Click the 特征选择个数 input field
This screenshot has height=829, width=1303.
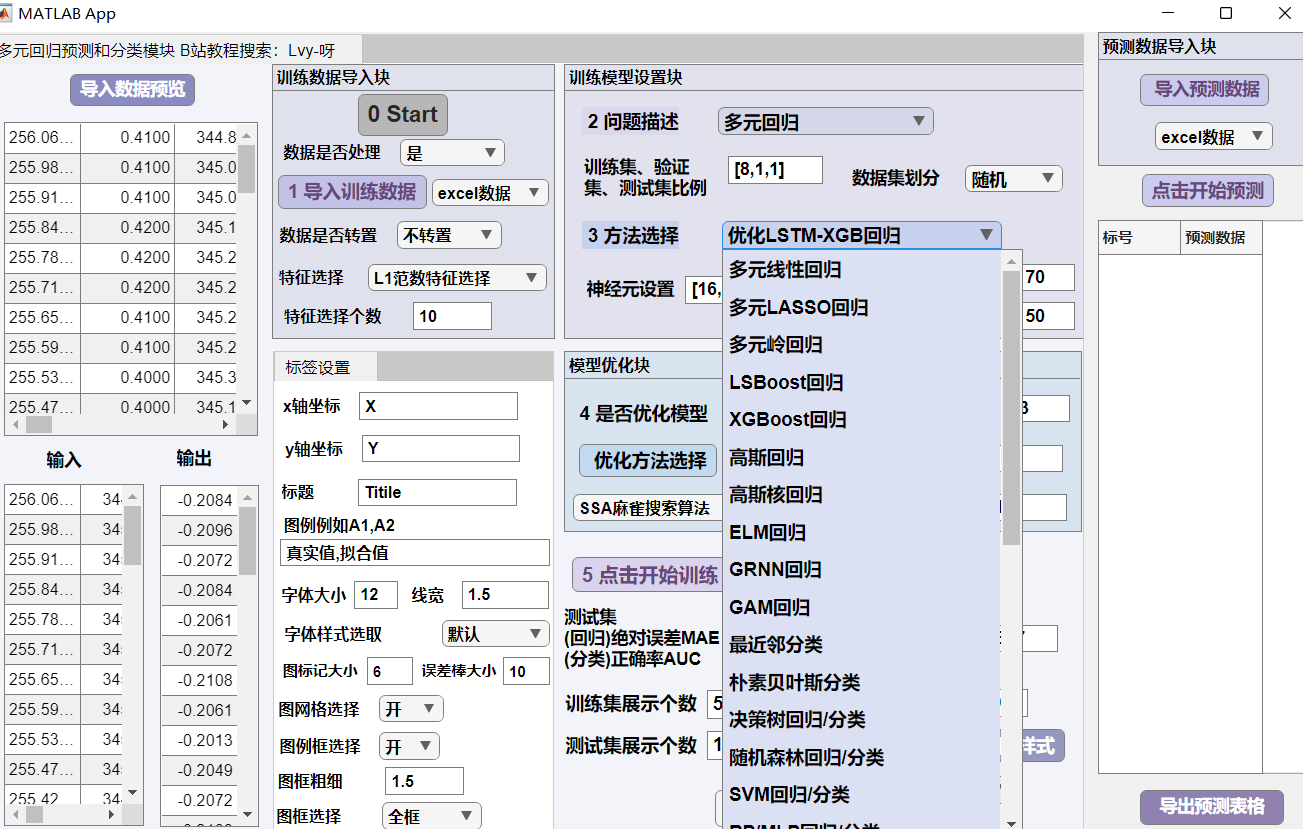click(x=452, y=316)
